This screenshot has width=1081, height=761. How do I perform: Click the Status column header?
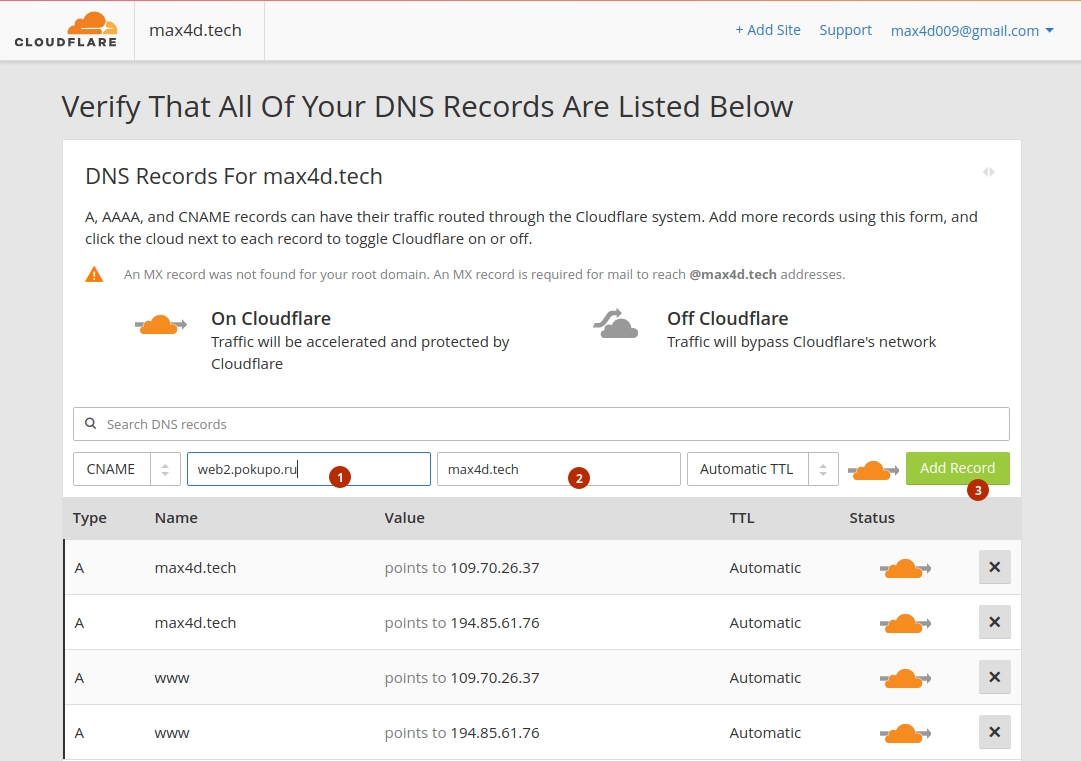(x=872, y=518)
